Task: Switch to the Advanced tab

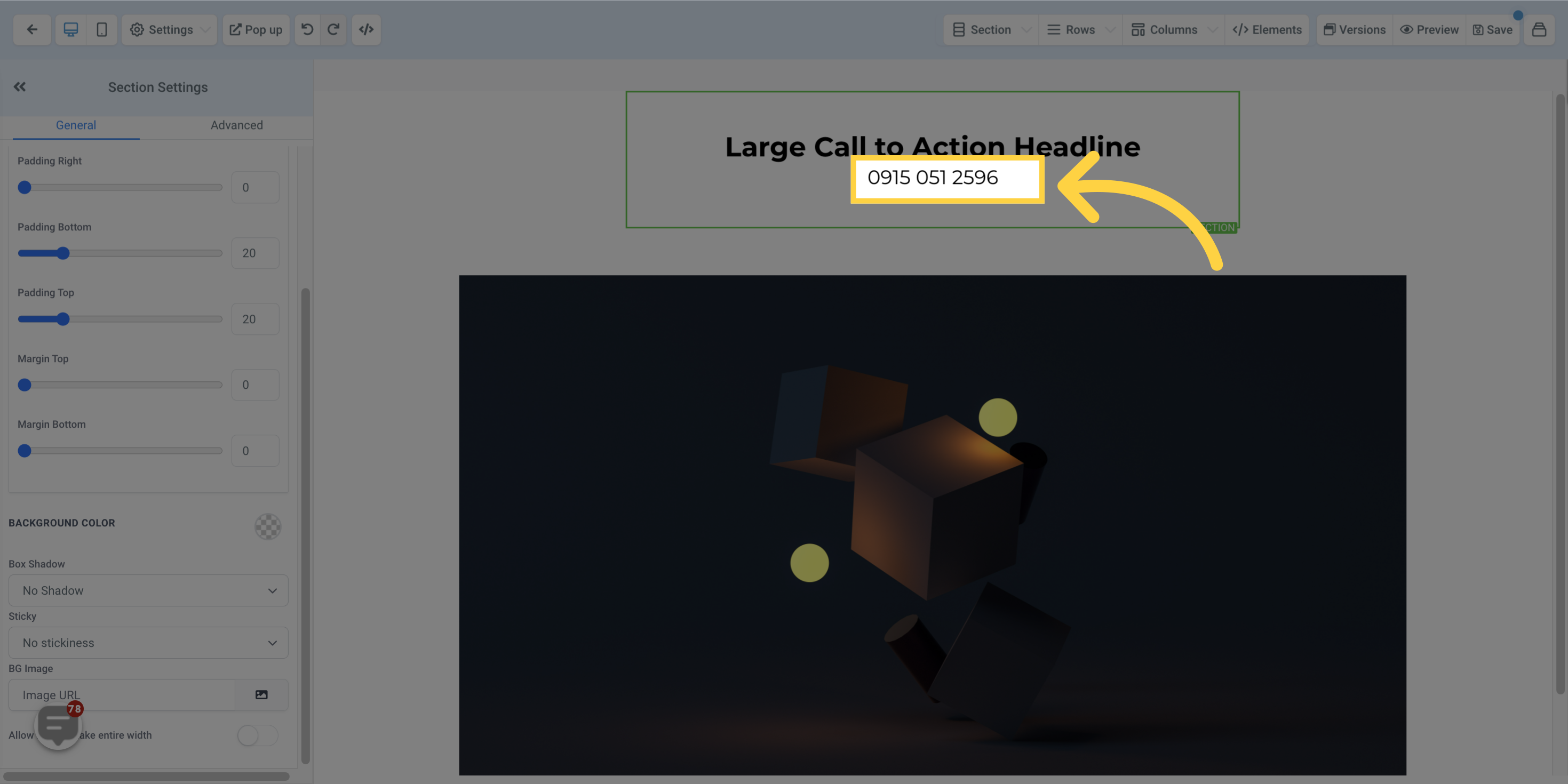Action: coord(236,125)
